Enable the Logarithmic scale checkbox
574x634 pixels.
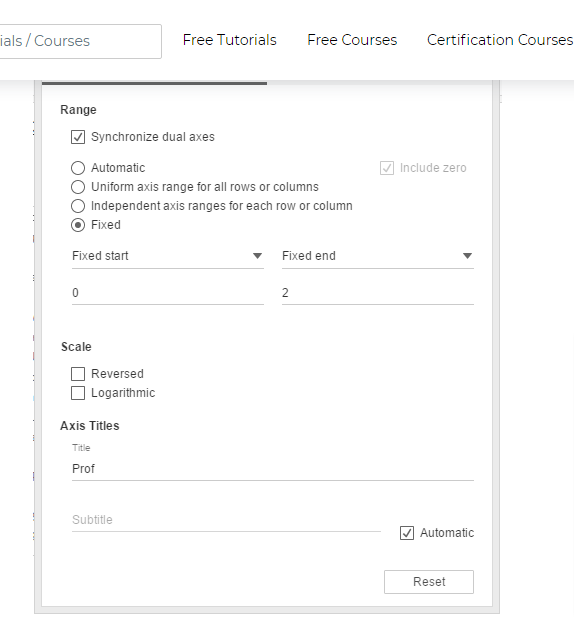pyautogui.click(x=78, y=393)
